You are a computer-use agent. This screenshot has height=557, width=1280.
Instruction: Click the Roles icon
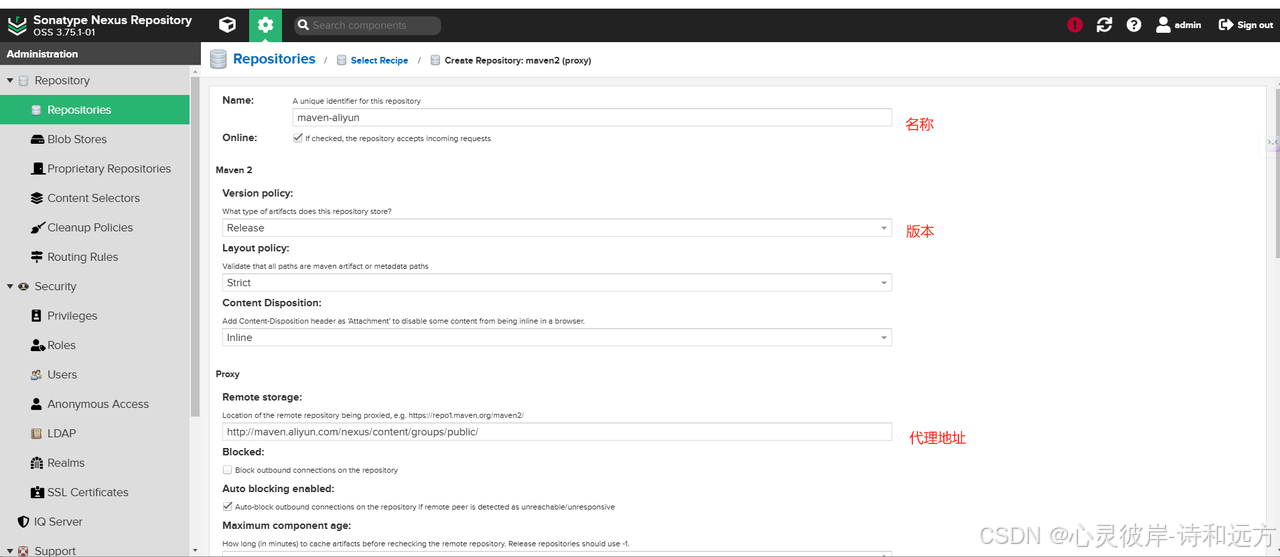coord(37,345)
